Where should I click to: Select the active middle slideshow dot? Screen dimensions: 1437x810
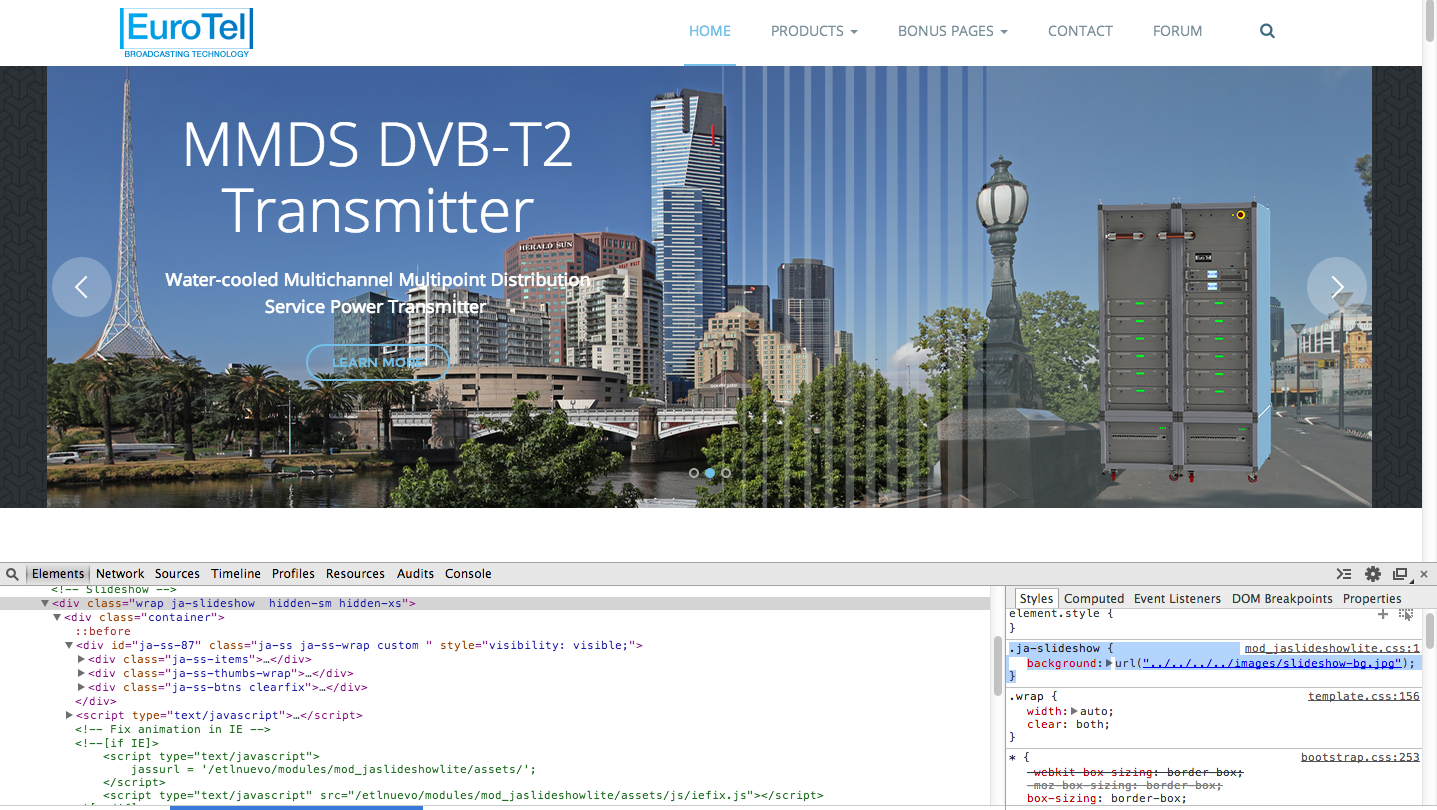[x=710, y=473]
